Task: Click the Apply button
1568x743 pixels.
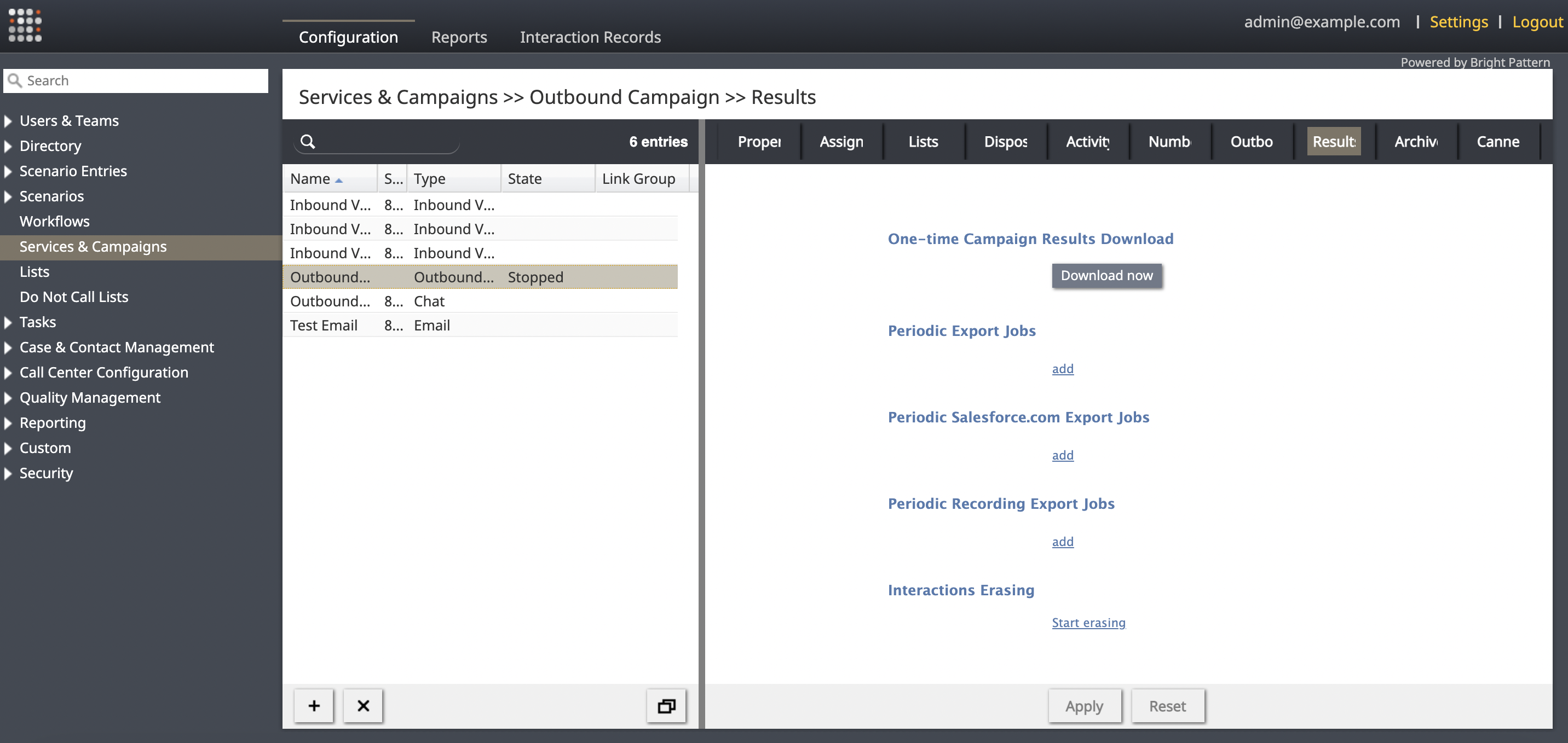Action: pos(1084,706)
